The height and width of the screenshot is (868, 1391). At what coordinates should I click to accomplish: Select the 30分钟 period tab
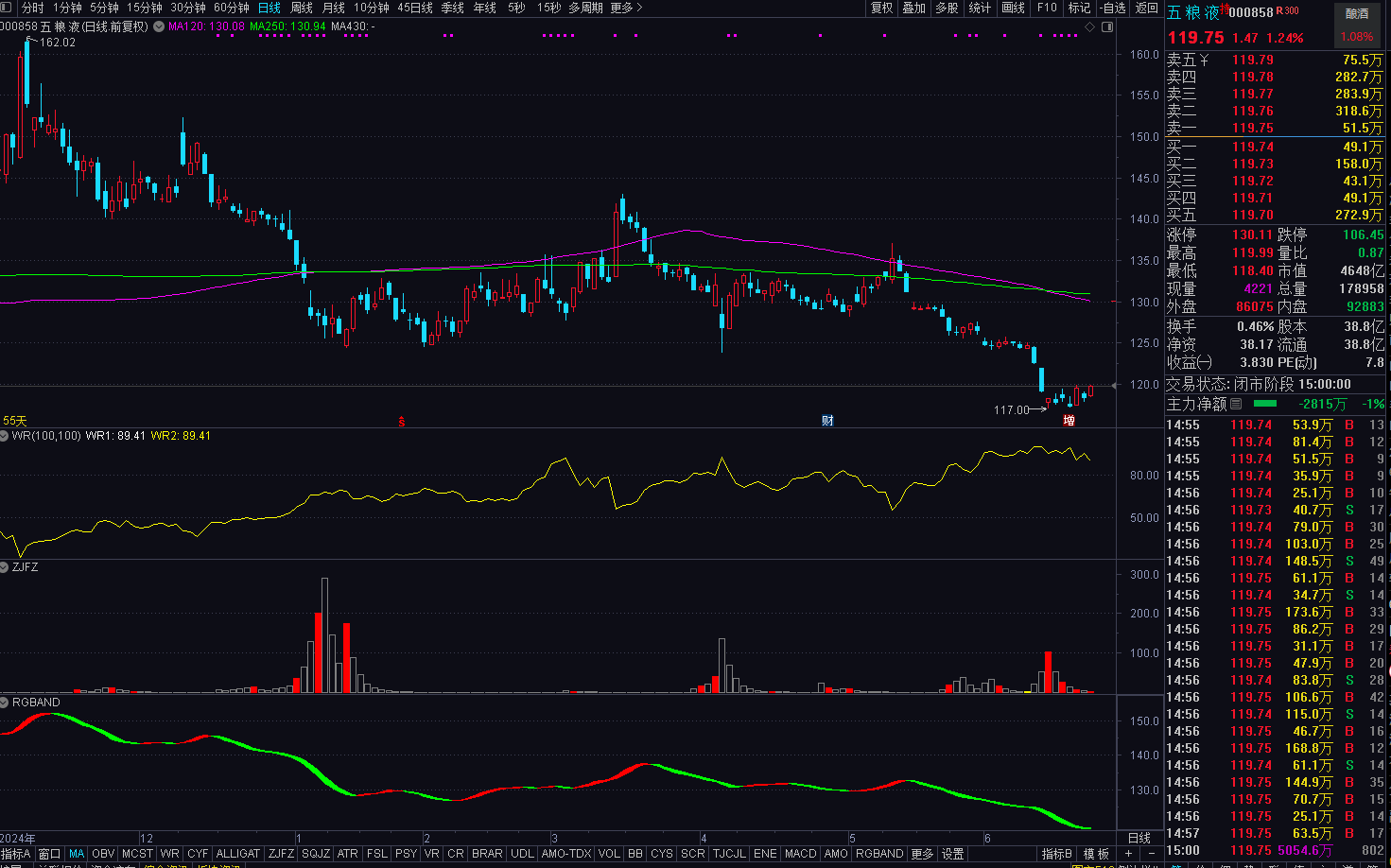point(188,8)
